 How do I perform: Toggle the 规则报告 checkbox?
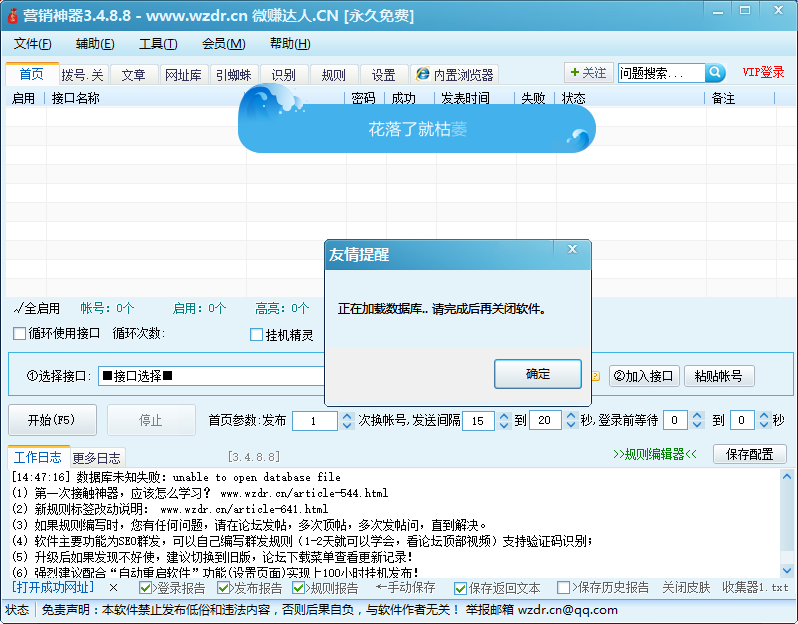298,588
